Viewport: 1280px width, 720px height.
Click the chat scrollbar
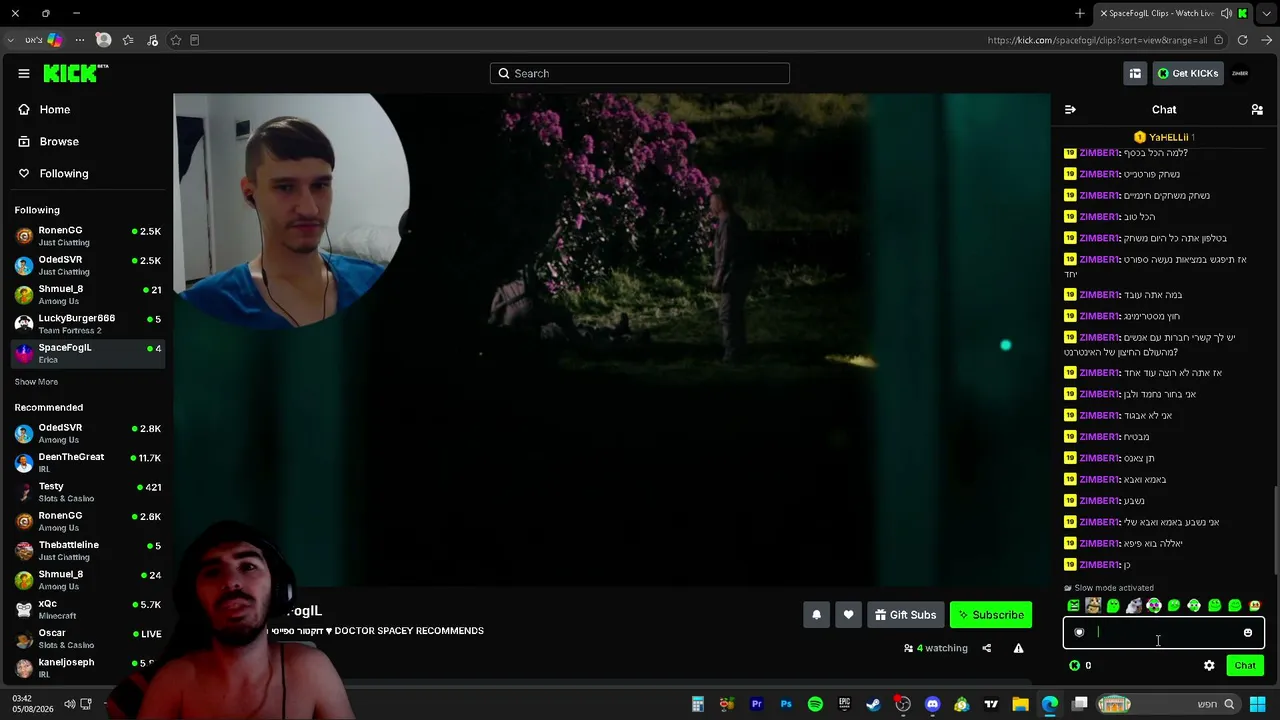click(x=1275, y=530)
